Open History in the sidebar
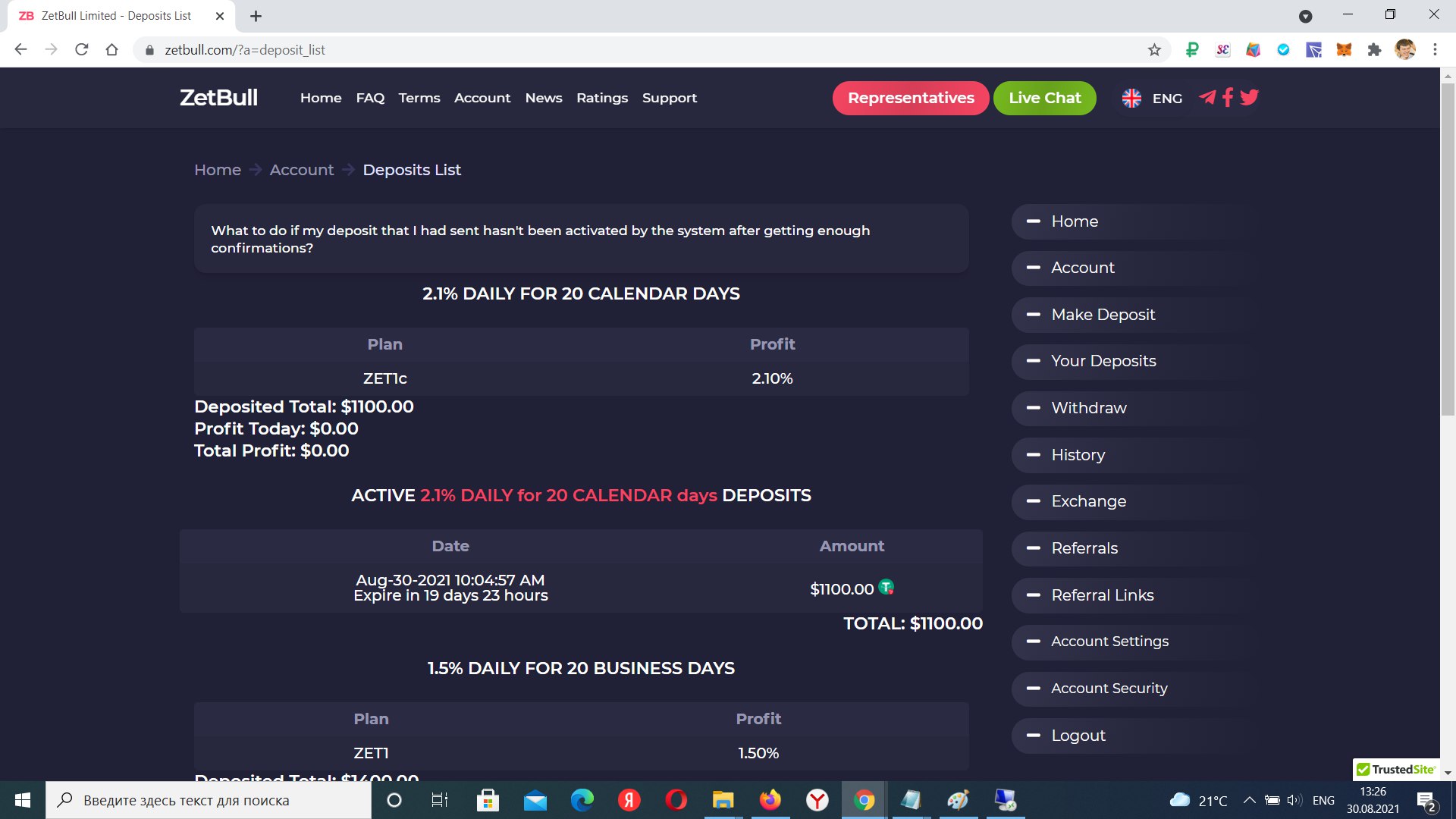The height and width of the screenshot is (819, 1456). click(1134, 455)
